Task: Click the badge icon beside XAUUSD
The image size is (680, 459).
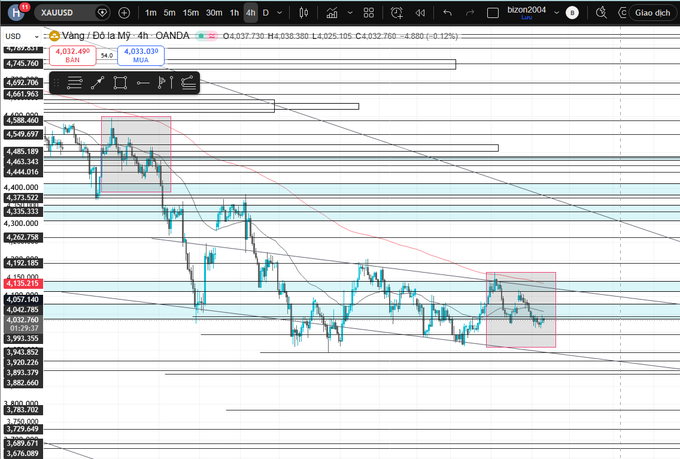Action: tap(102, 13)
